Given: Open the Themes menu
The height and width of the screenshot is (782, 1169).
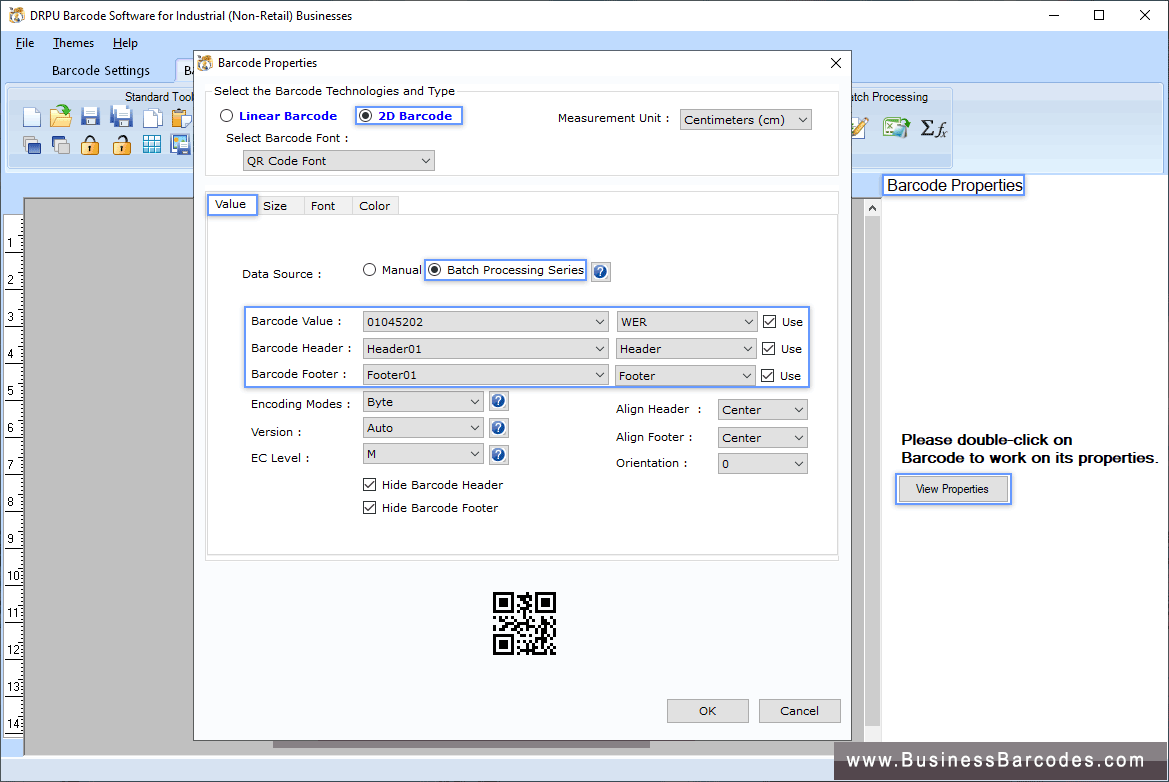Looking at the screenshot, I should pos(73,43).
